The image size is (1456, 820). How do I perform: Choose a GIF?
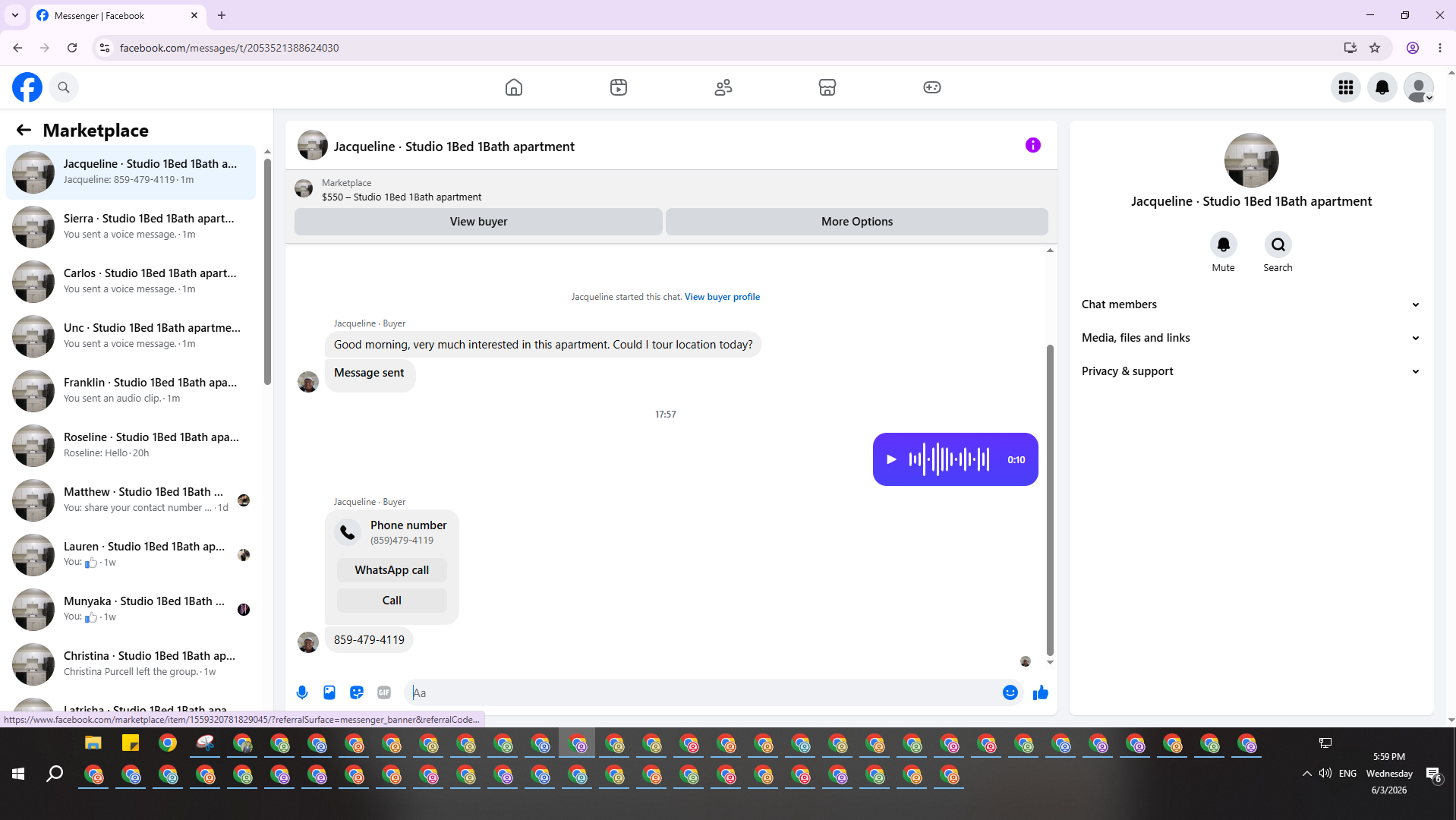click(x=384, y=692)
